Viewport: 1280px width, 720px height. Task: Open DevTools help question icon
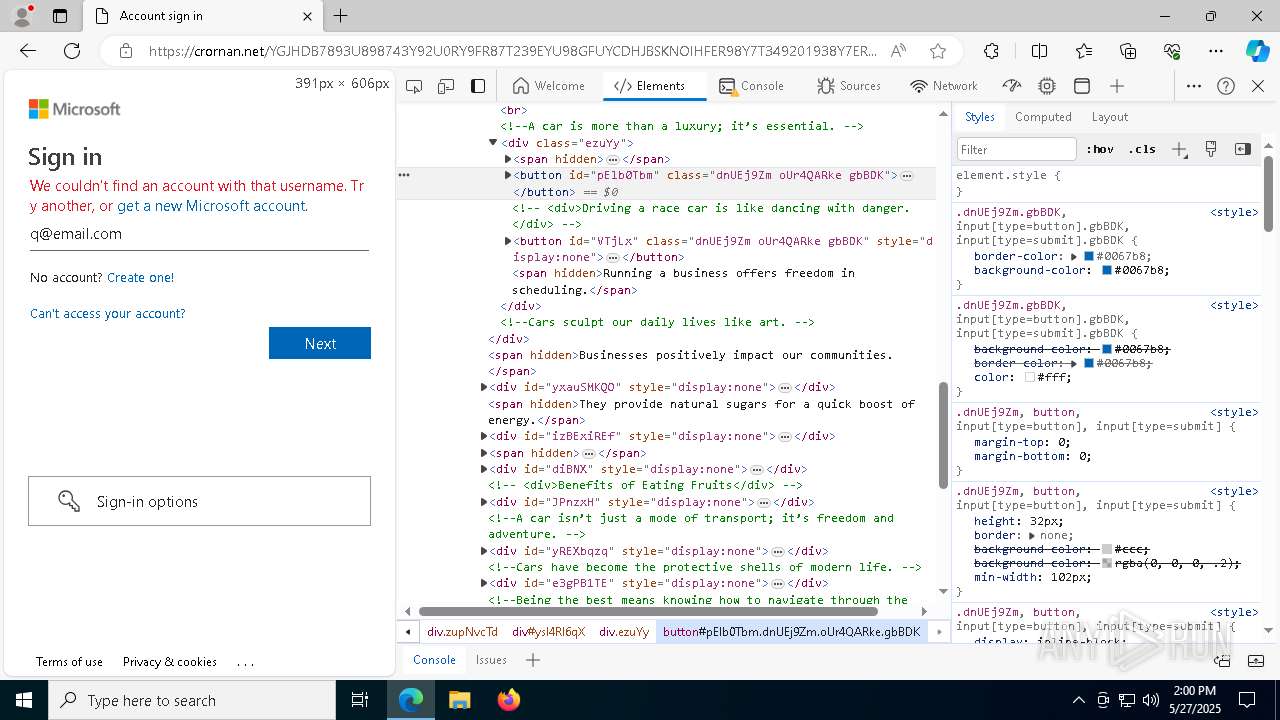pyautogui.click(x=1226, y=86)
